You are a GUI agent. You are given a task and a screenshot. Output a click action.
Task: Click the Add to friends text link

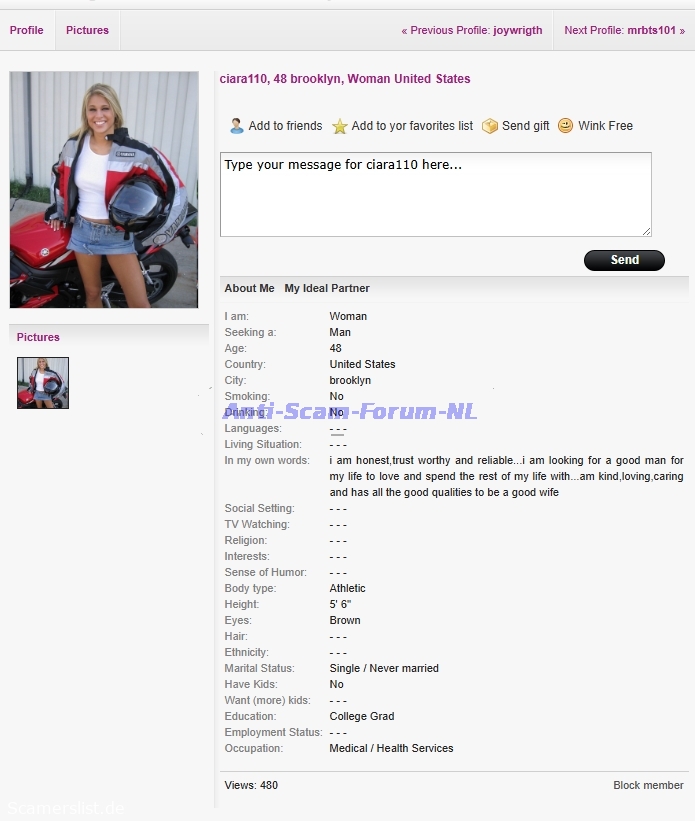(285, 126)
